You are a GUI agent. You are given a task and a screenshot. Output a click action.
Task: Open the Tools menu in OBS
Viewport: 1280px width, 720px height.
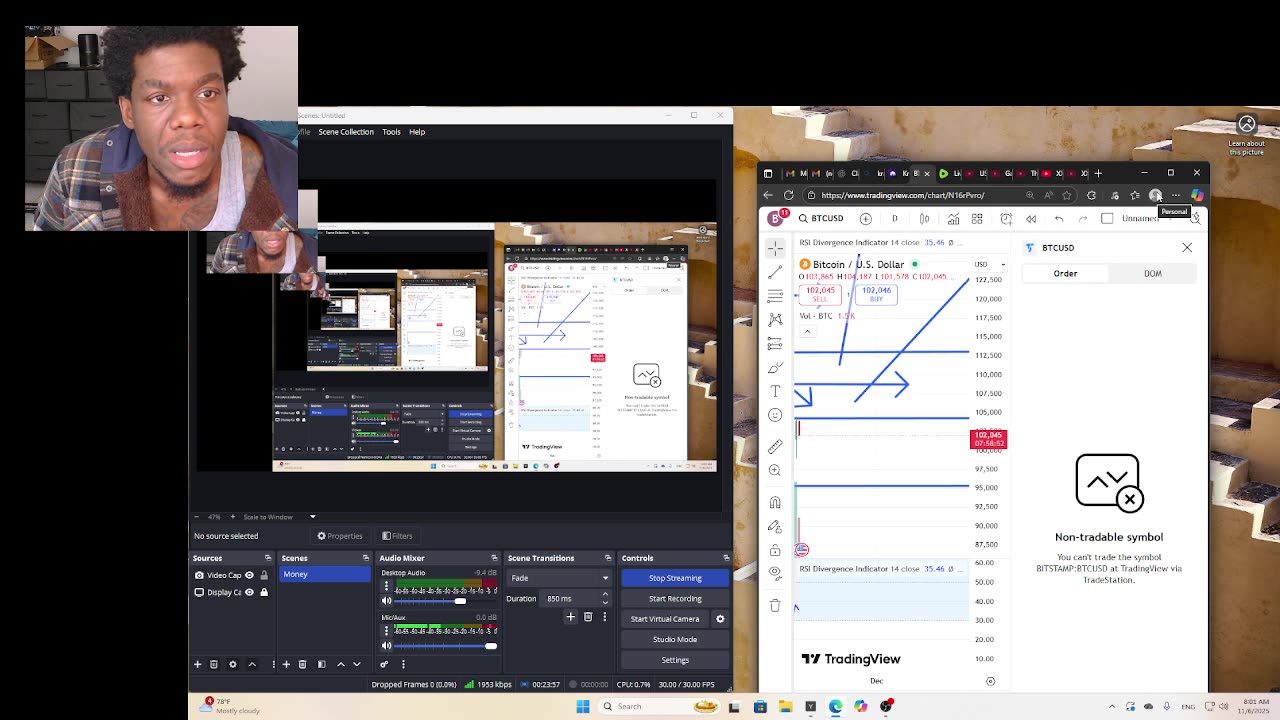(391, 132)
